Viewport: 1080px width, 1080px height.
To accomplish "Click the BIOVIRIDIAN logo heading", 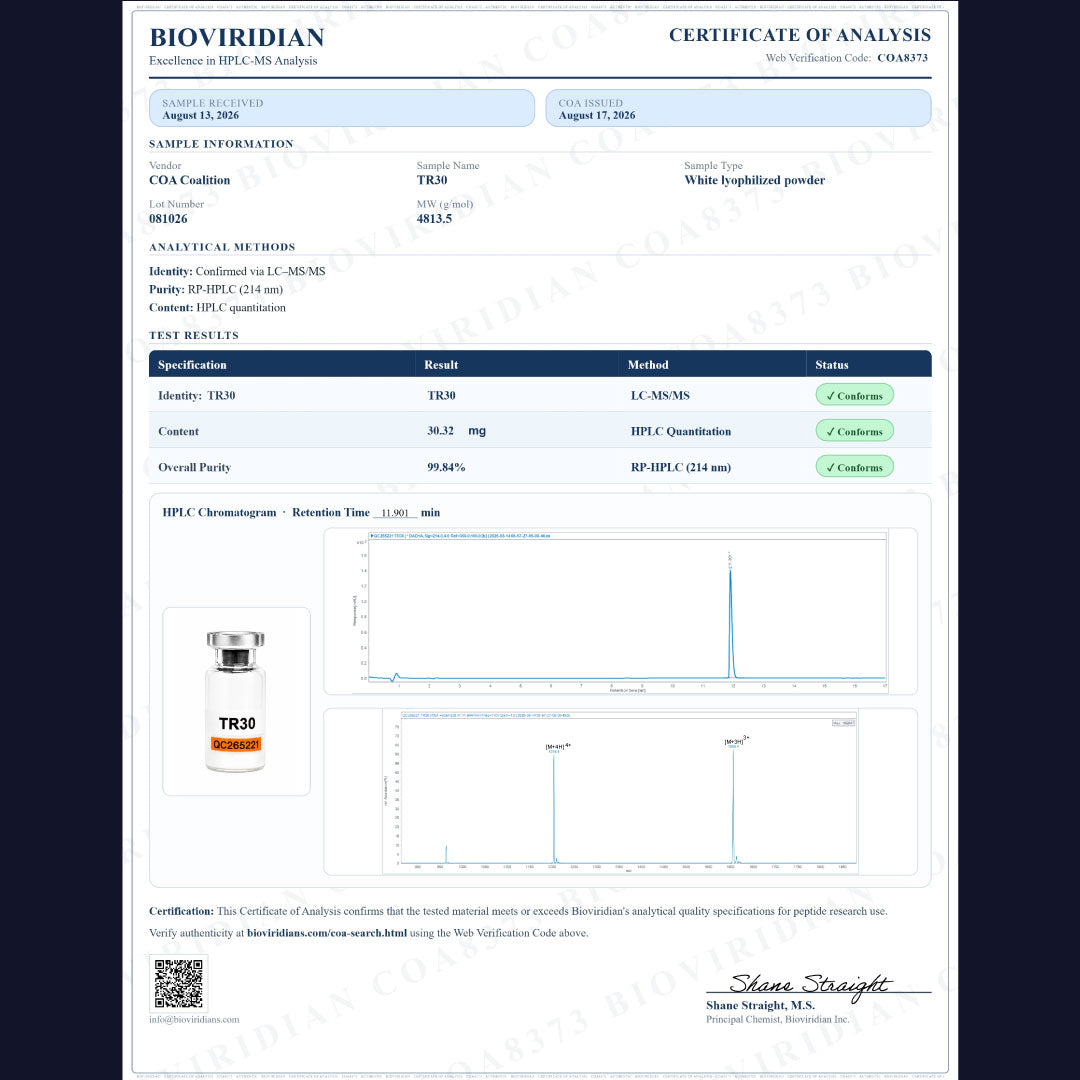I will pyautogui.click(x=237, y=37).
